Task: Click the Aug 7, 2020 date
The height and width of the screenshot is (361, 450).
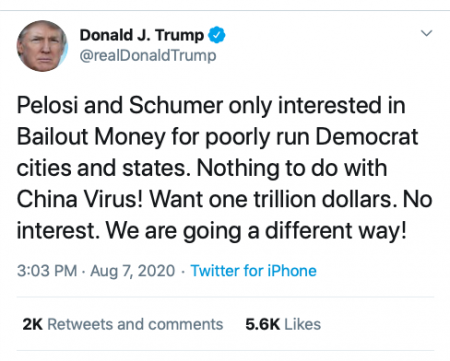Action: [x=133, y=271]
